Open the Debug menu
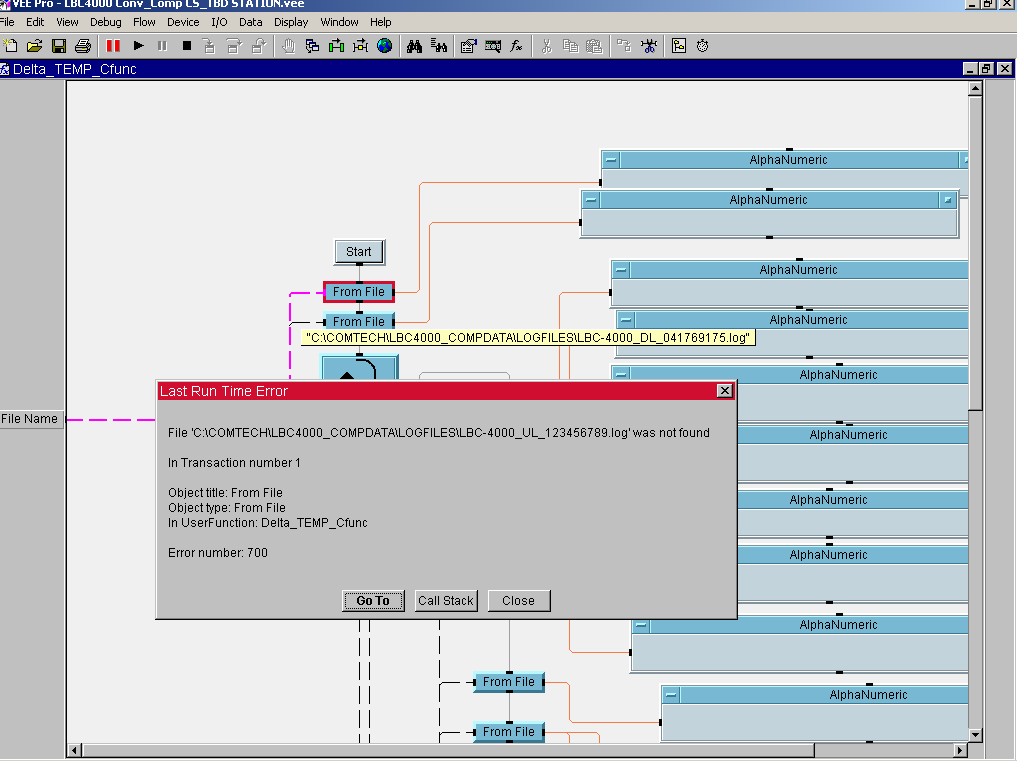 tap(105, 22)
